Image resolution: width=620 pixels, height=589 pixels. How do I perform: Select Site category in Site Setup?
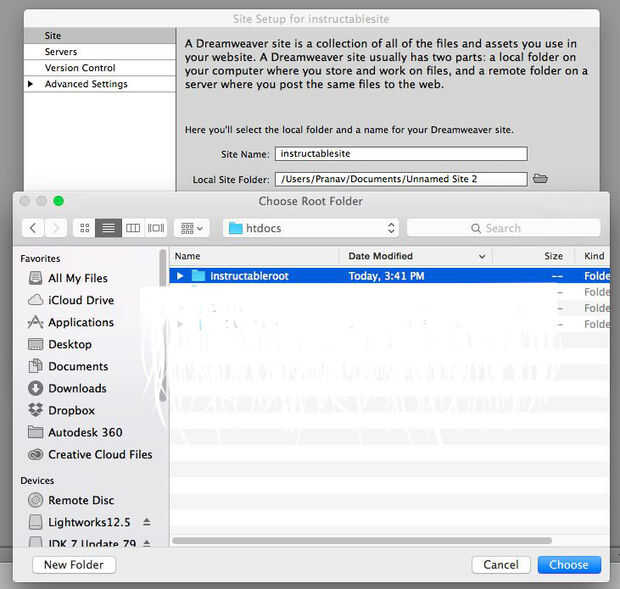point(100,36)
